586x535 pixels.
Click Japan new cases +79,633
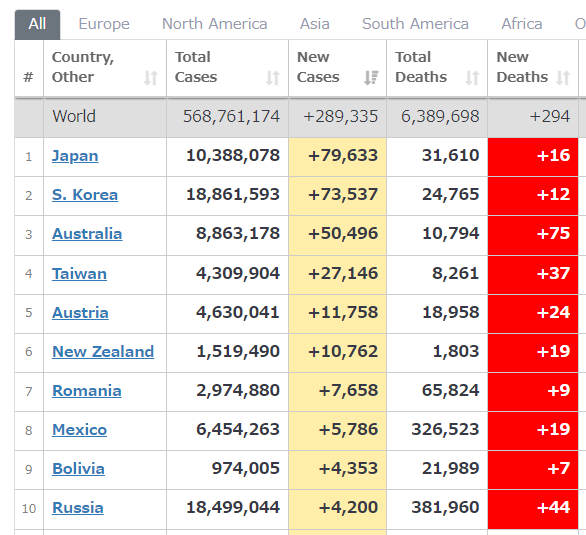[343, 155]
